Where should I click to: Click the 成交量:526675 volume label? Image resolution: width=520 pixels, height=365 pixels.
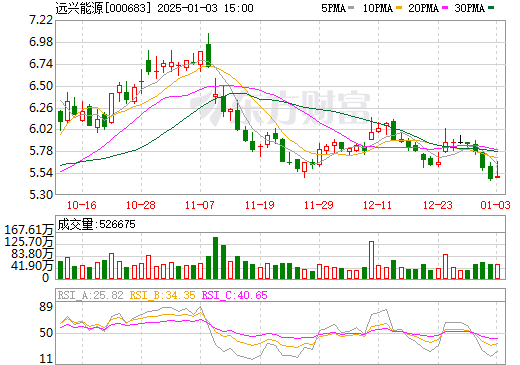coord(97,224)
